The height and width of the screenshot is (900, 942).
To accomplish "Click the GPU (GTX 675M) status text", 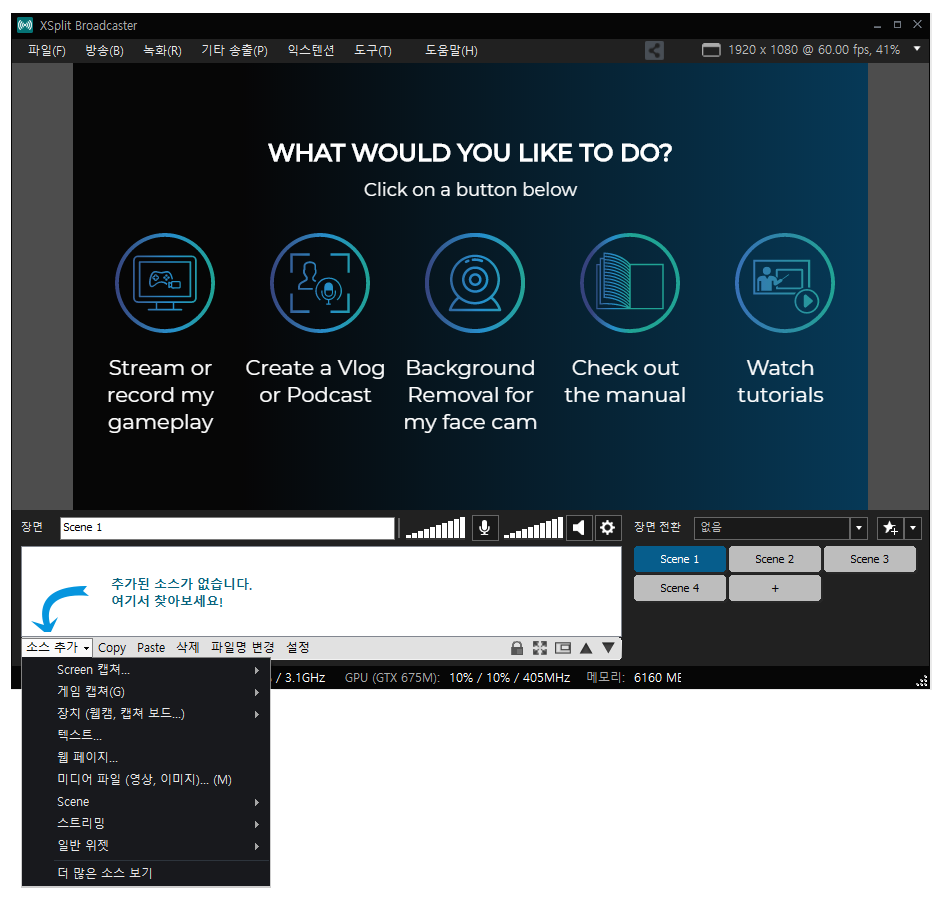I will point(392,678).
